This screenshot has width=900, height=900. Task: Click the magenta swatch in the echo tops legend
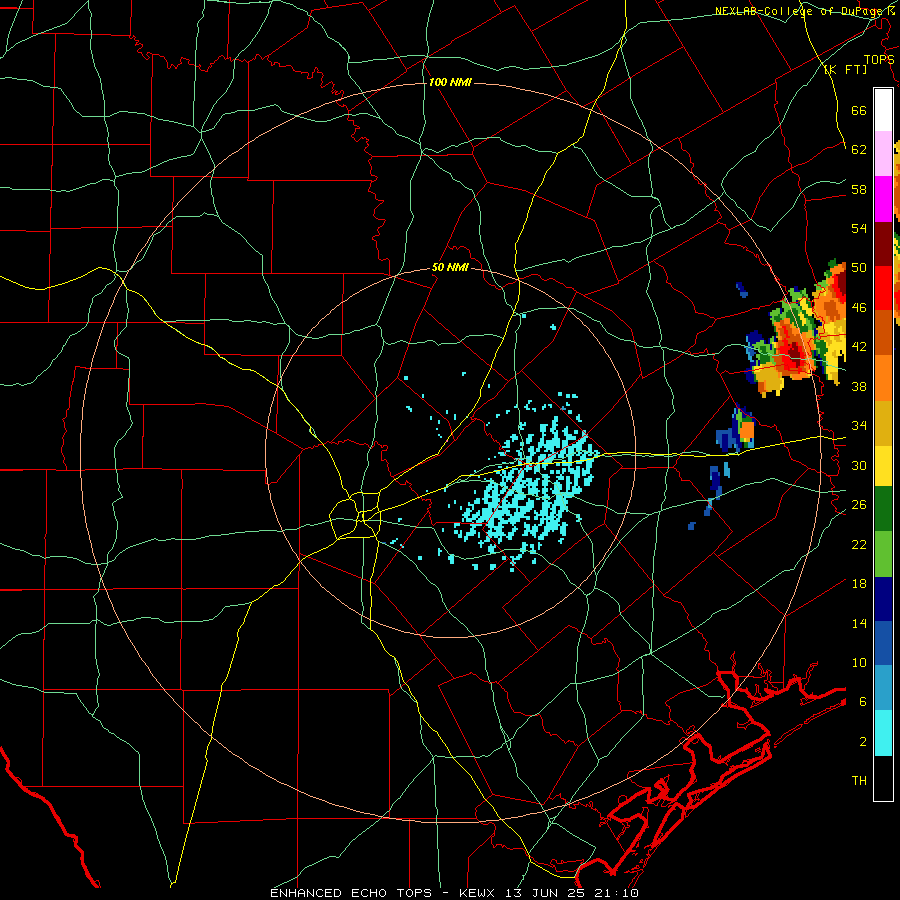(x=883, y=198)
